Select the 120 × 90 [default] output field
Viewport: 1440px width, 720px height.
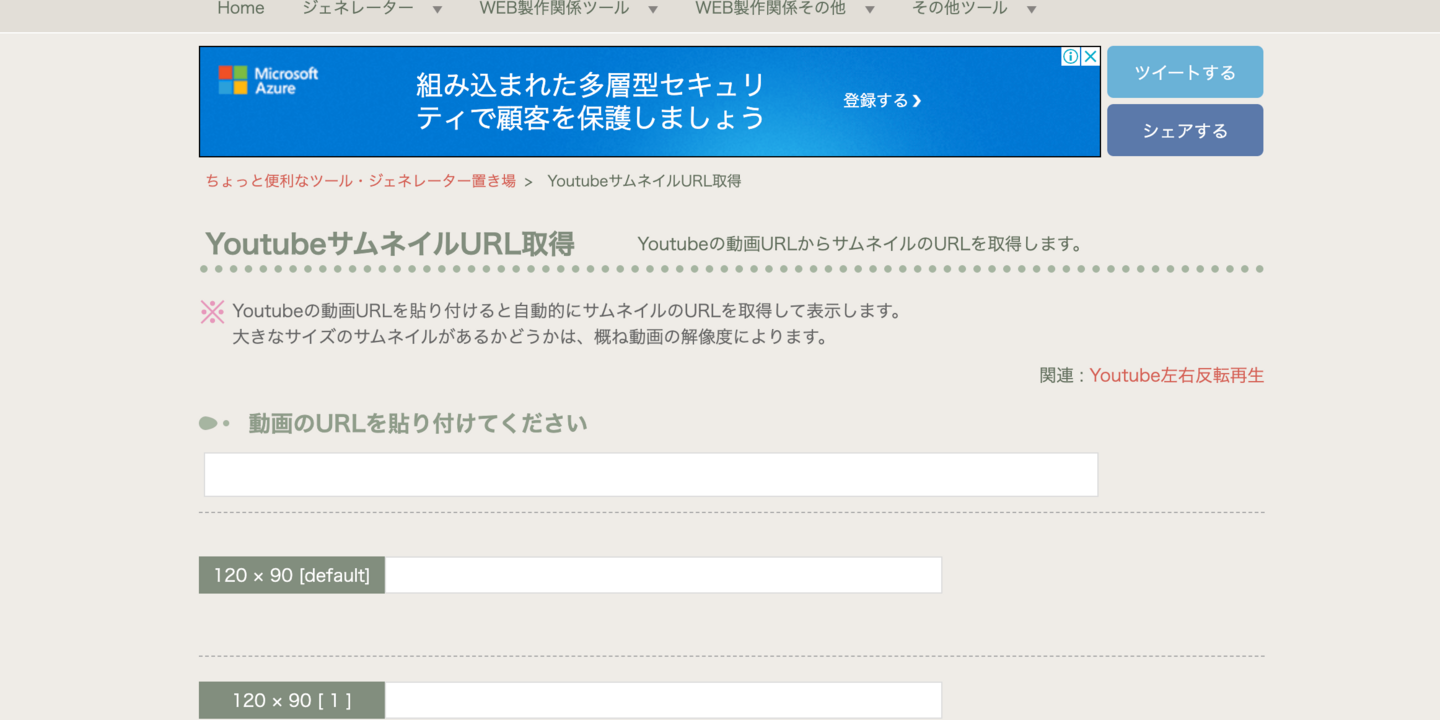tap(663, 575)
